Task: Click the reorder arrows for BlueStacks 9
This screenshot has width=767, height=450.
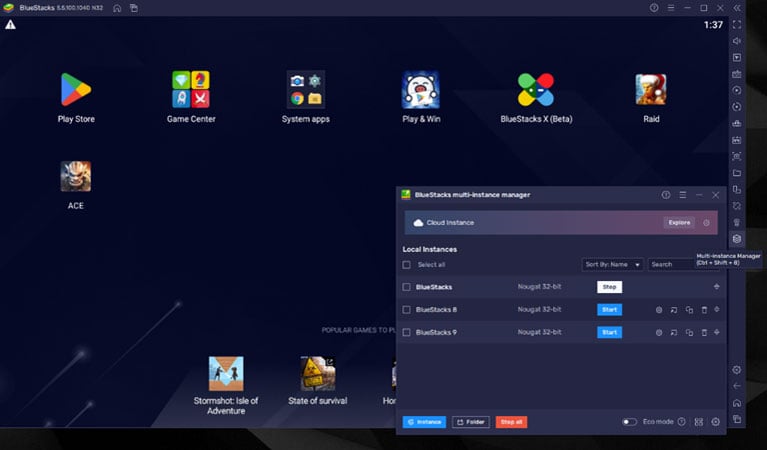Action: point(717,333)
